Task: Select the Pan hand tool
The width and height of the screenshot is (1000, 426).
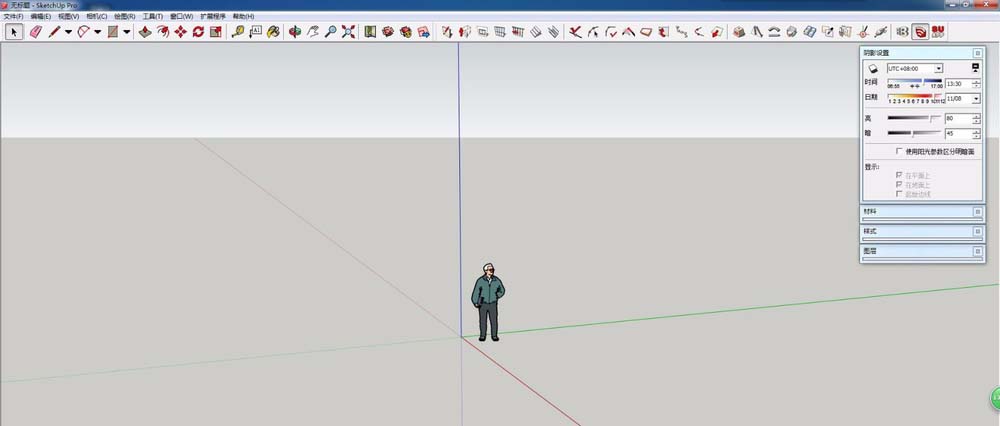Action: pos(312,32)
